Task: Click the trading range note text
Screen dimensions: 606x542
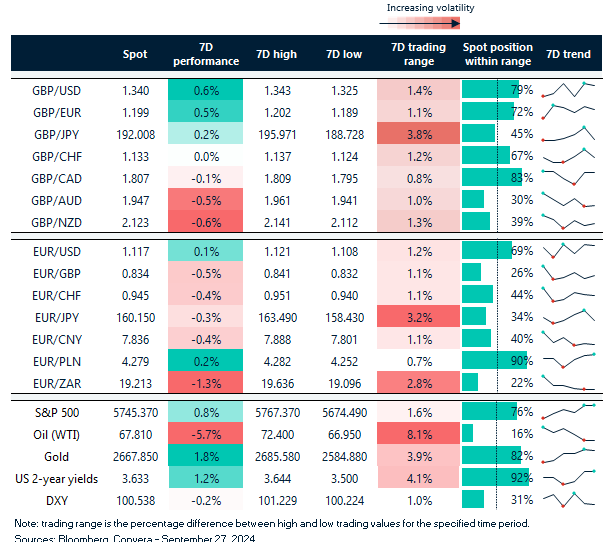Action: point(272,523)
